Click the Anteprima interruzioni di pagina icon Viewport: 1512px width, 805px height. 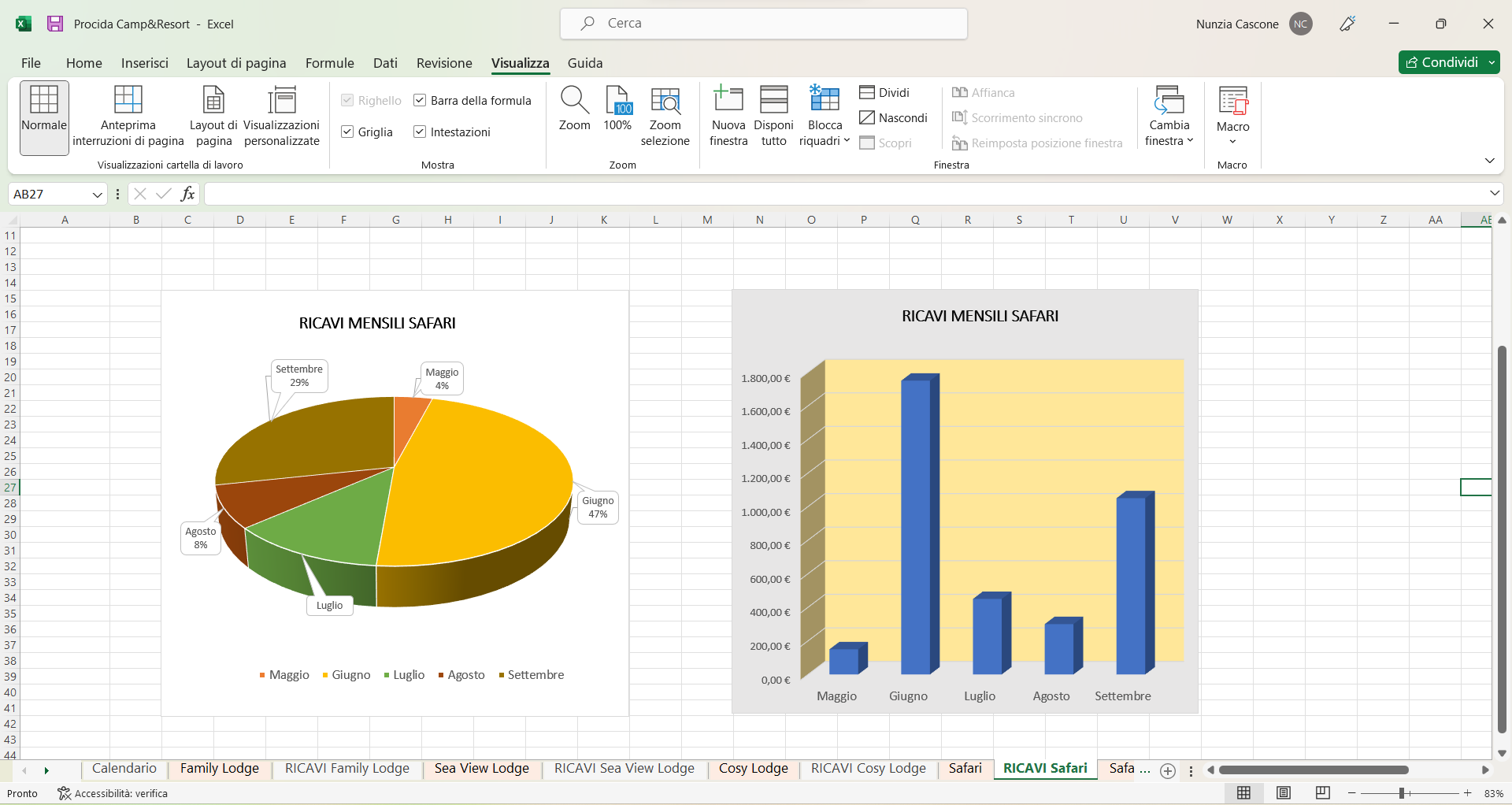tap(128, 101)
